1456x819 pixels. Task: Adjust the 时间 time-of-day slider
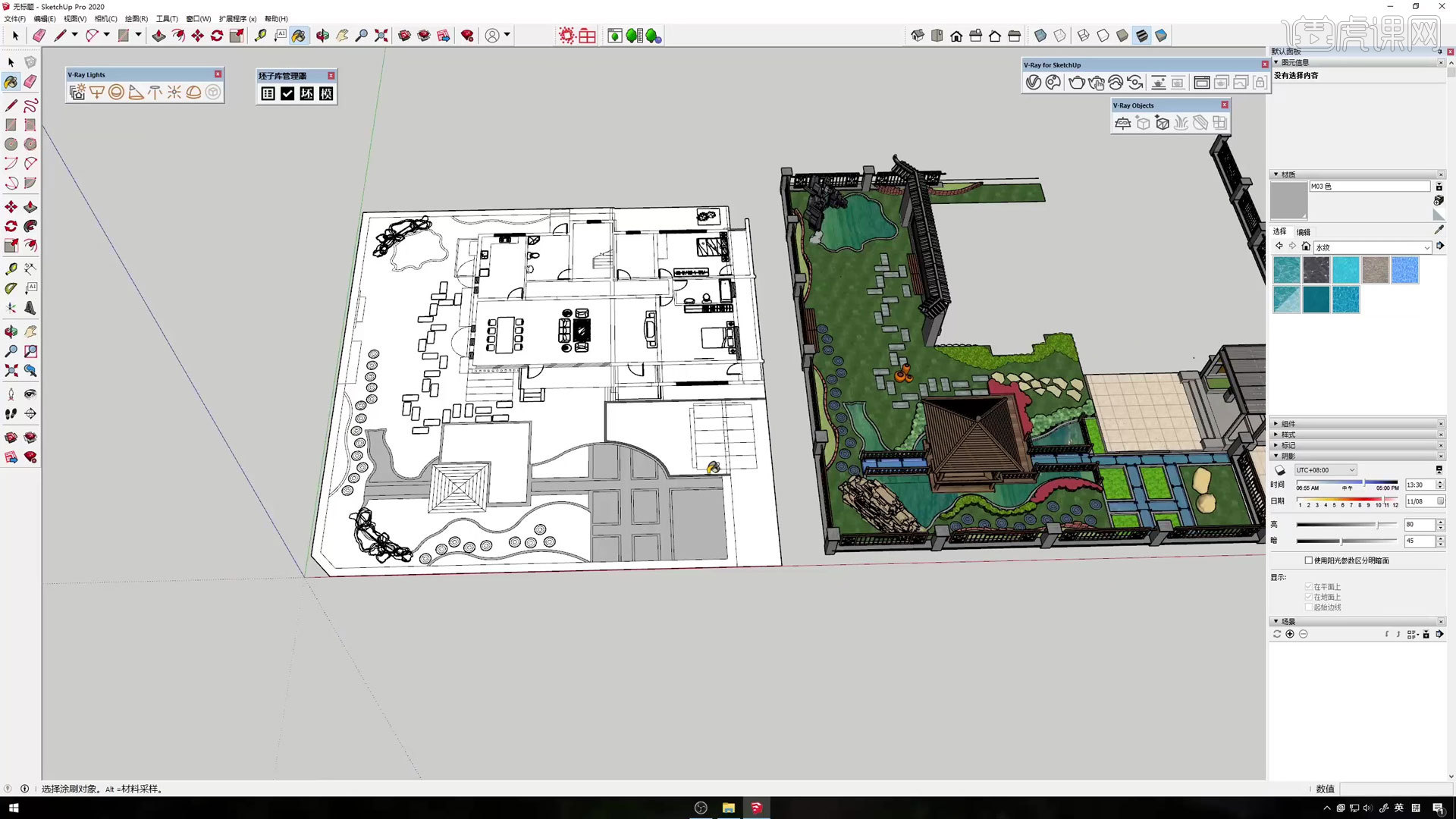(x=1347, y=483)
